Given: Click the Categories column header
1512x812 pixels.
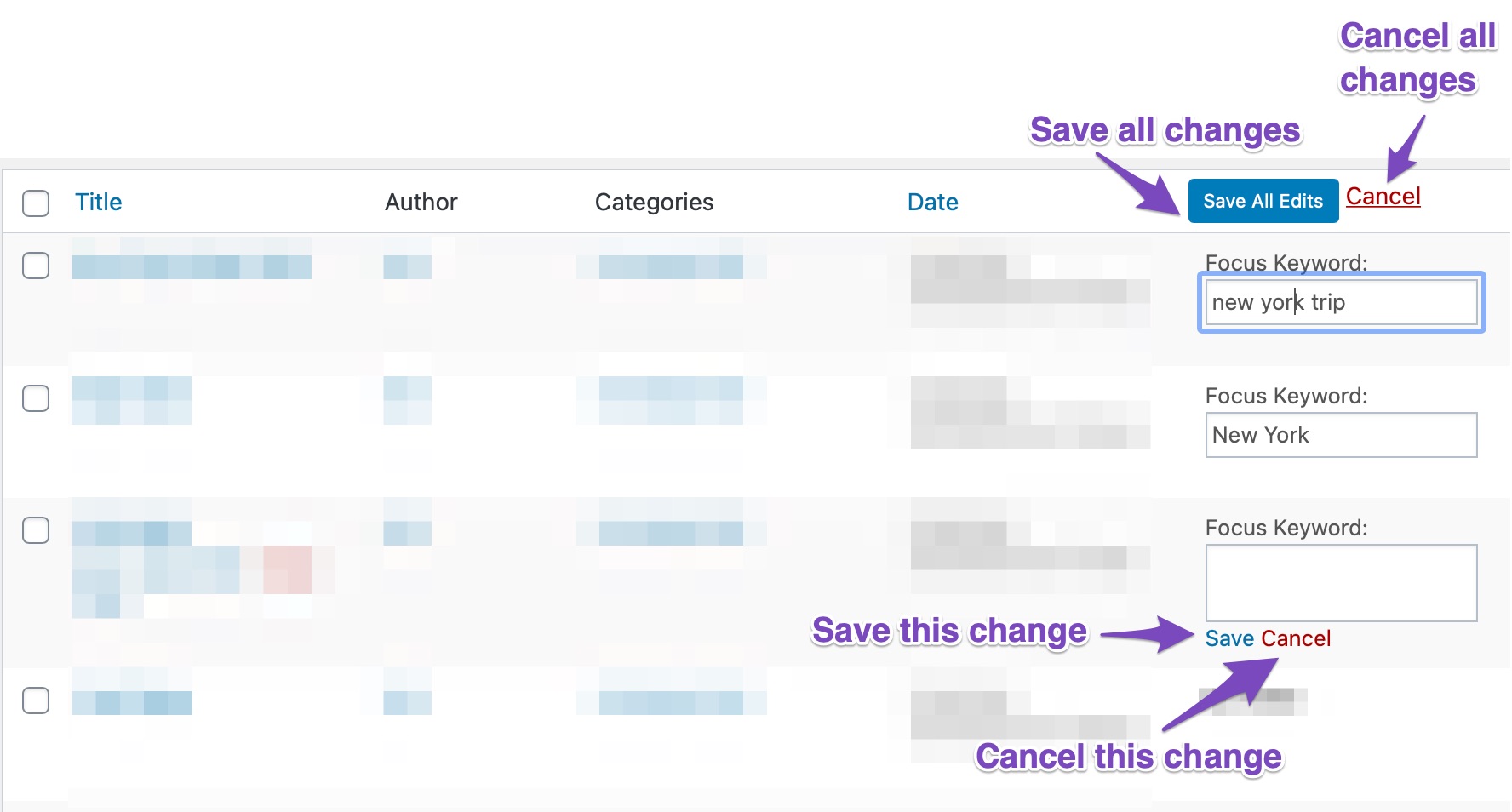Looking at the screenshot, I should pos(654,203).
